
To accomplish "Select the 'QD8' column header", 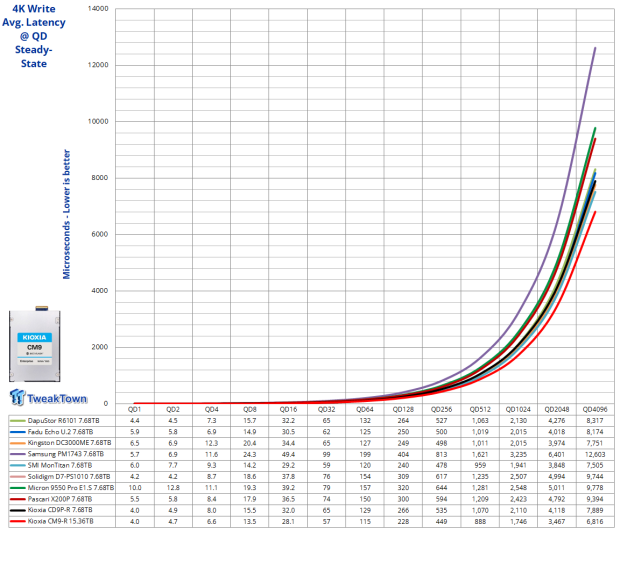I will [x=250, y=409].
